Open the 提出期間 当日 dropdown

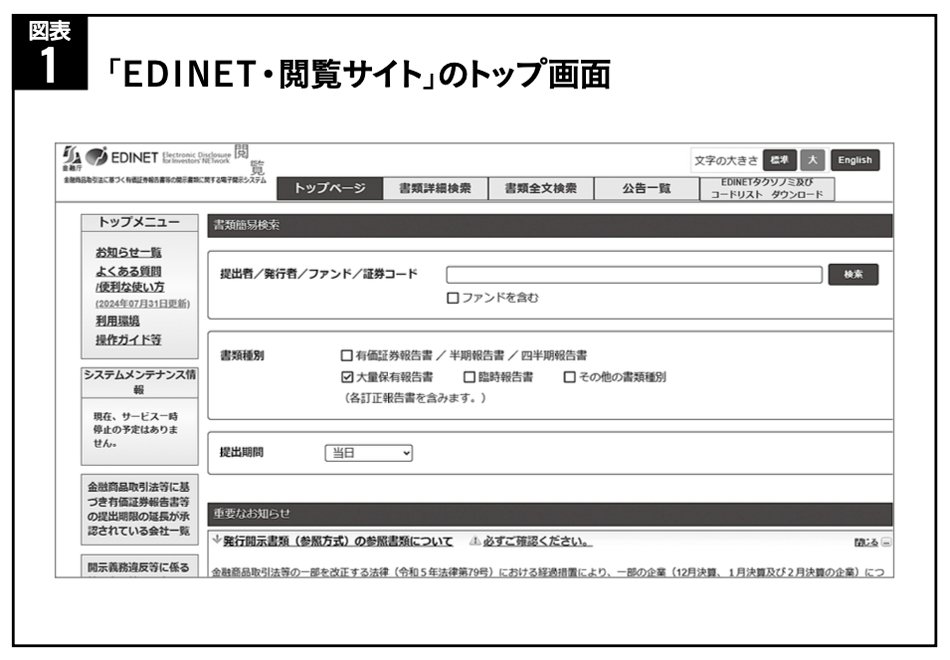[x=368, y=453]
